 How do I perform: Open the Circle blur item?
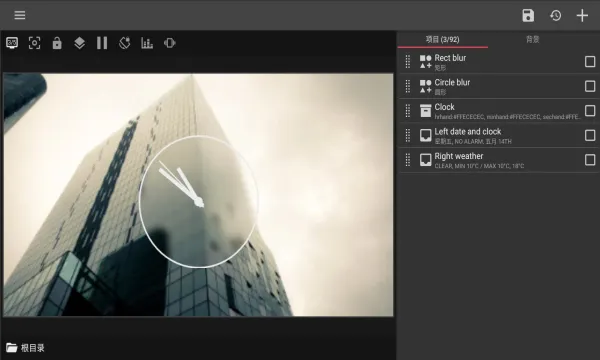(x=498, y=86)
